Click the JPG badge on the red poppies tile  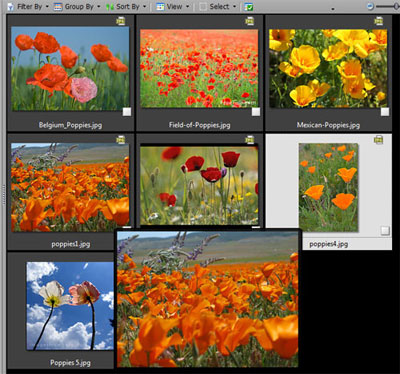pos(249,140)
